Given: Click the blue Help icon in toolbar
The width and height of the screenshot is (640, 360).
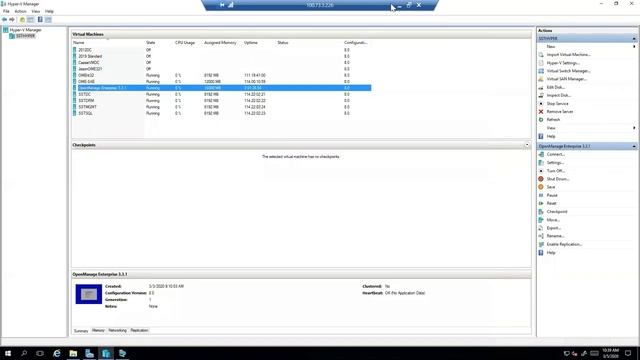Looking at the screenshot, I should point(40,20).
